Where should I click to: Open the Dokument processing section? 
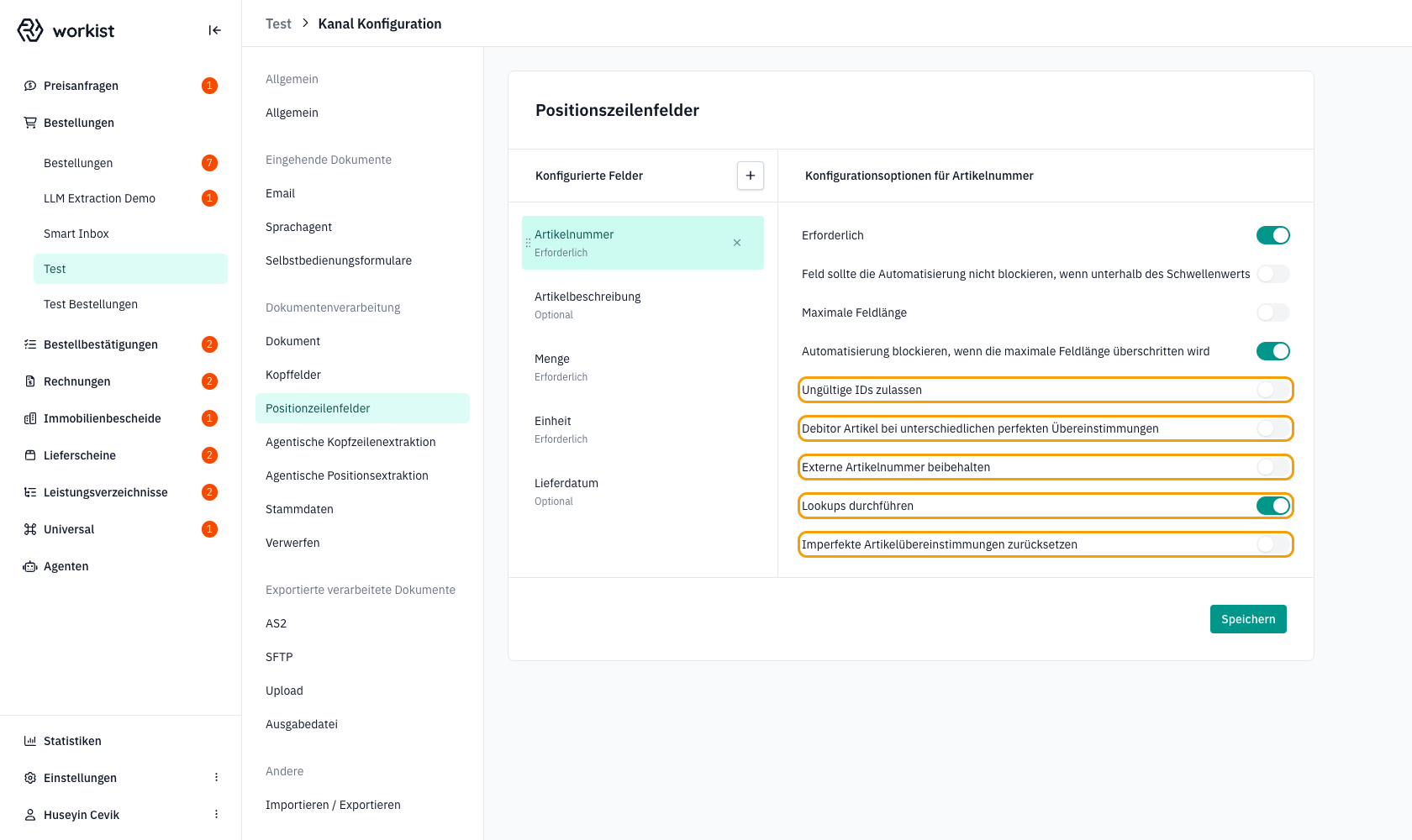click(292, 341)
